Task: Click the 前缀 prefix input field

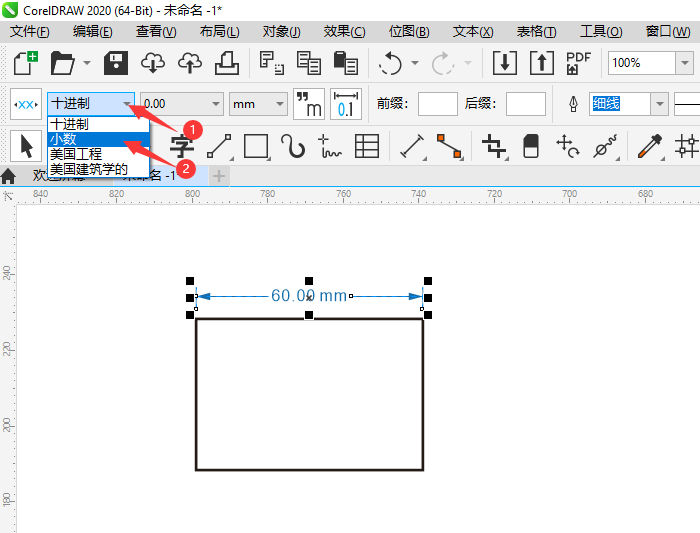Action: (x=438, y=104)
